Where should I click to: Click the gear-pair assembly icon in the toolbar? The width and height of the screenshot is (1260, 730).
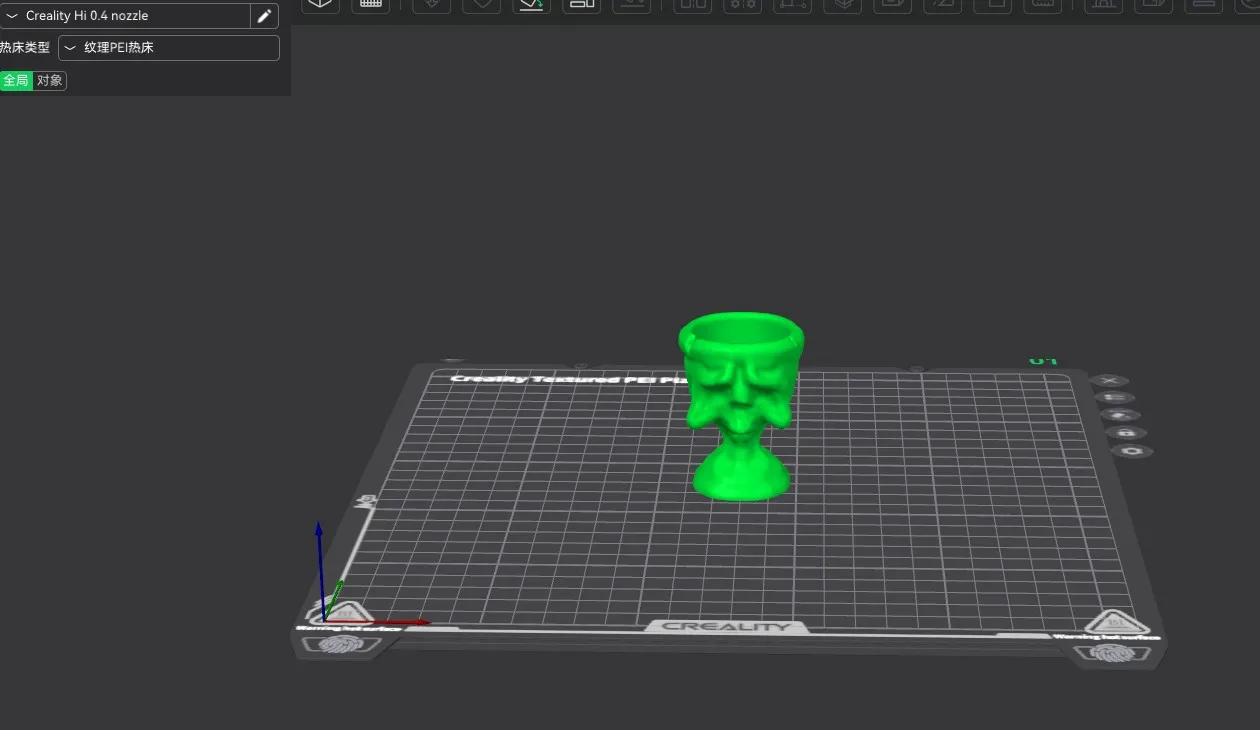tap(741, 6)
